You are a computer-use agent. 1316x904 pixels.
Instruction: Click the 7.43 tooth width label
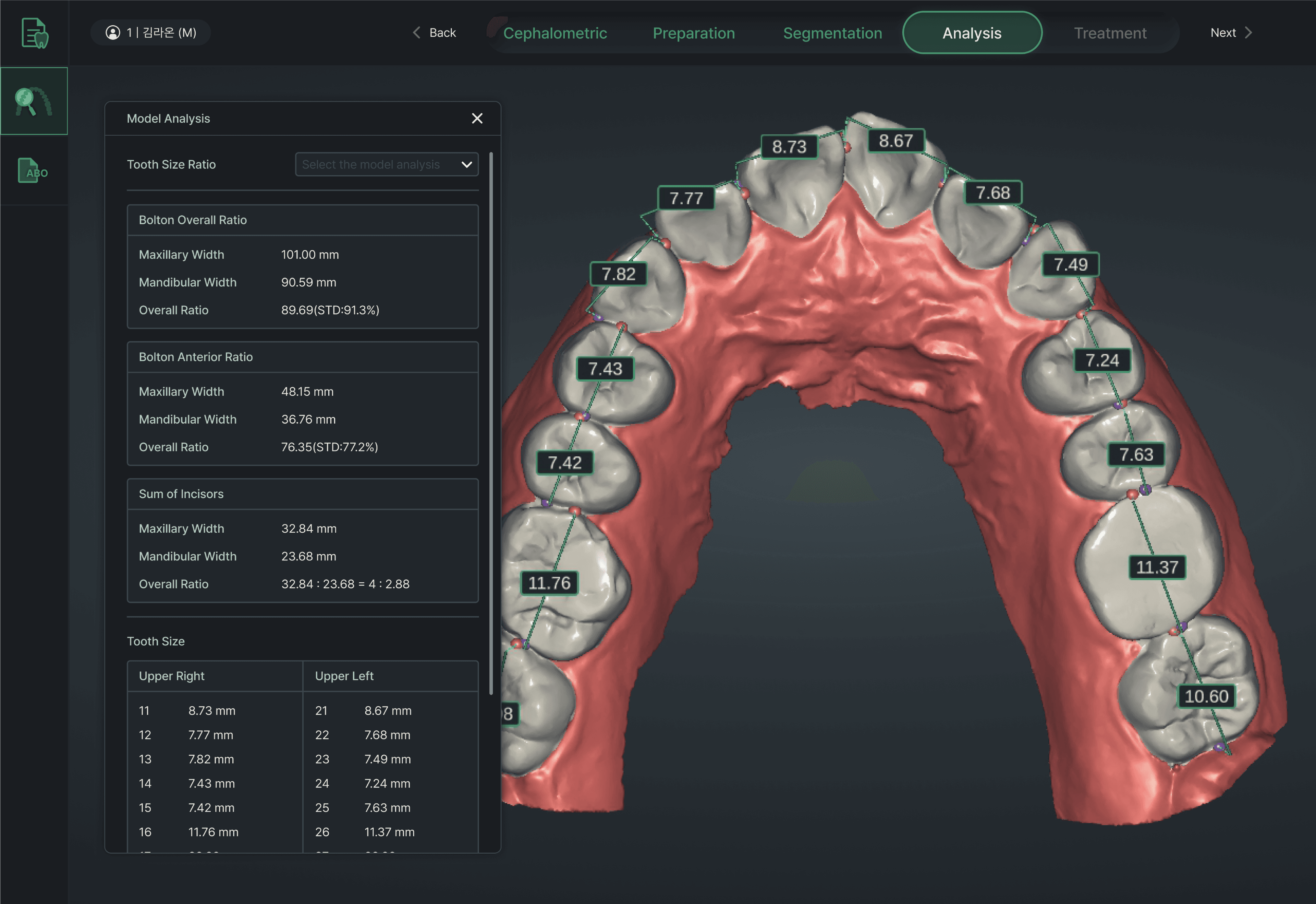tap(605, 369)
